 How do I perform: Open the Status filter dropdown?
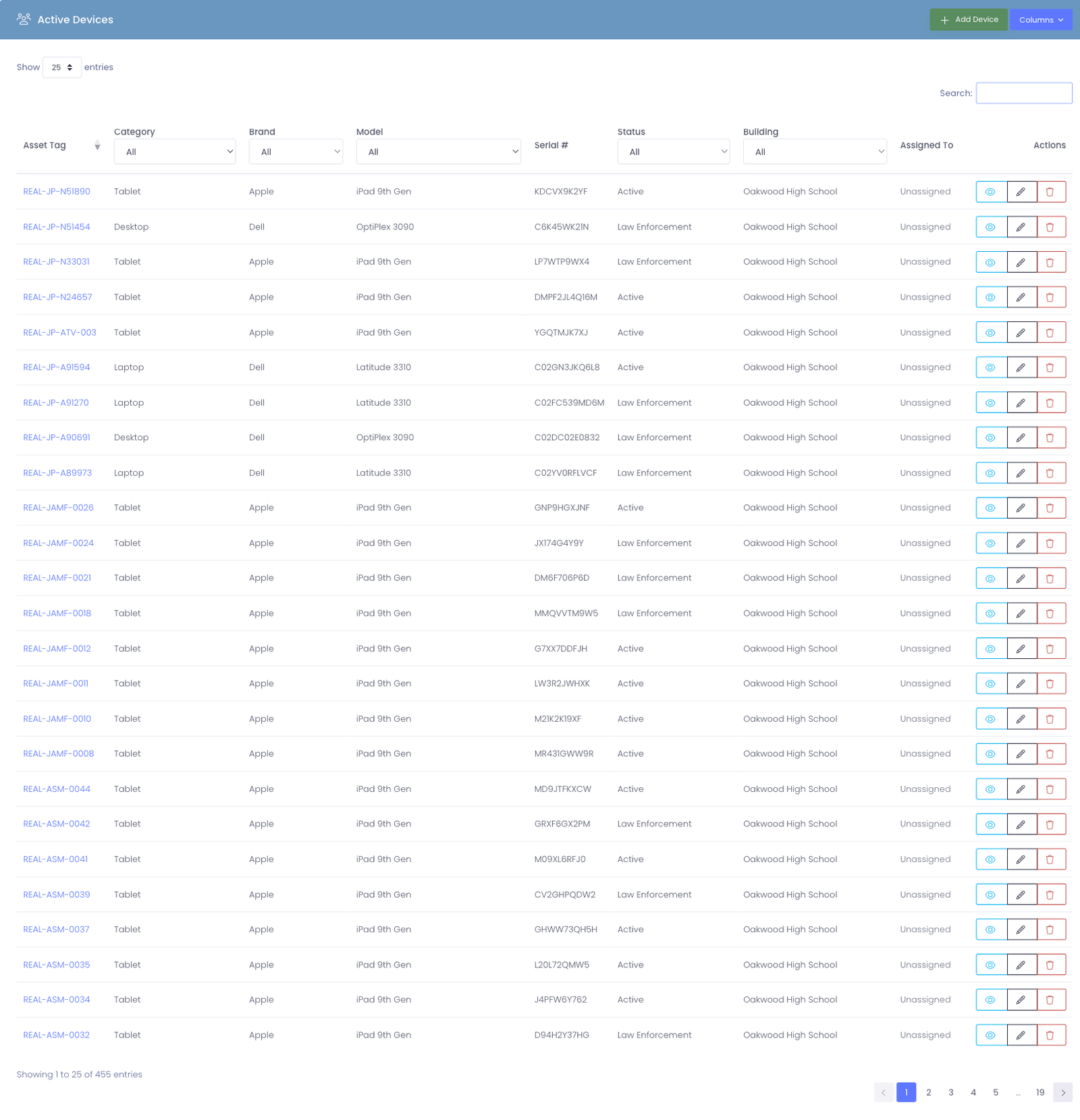point(674,152)
